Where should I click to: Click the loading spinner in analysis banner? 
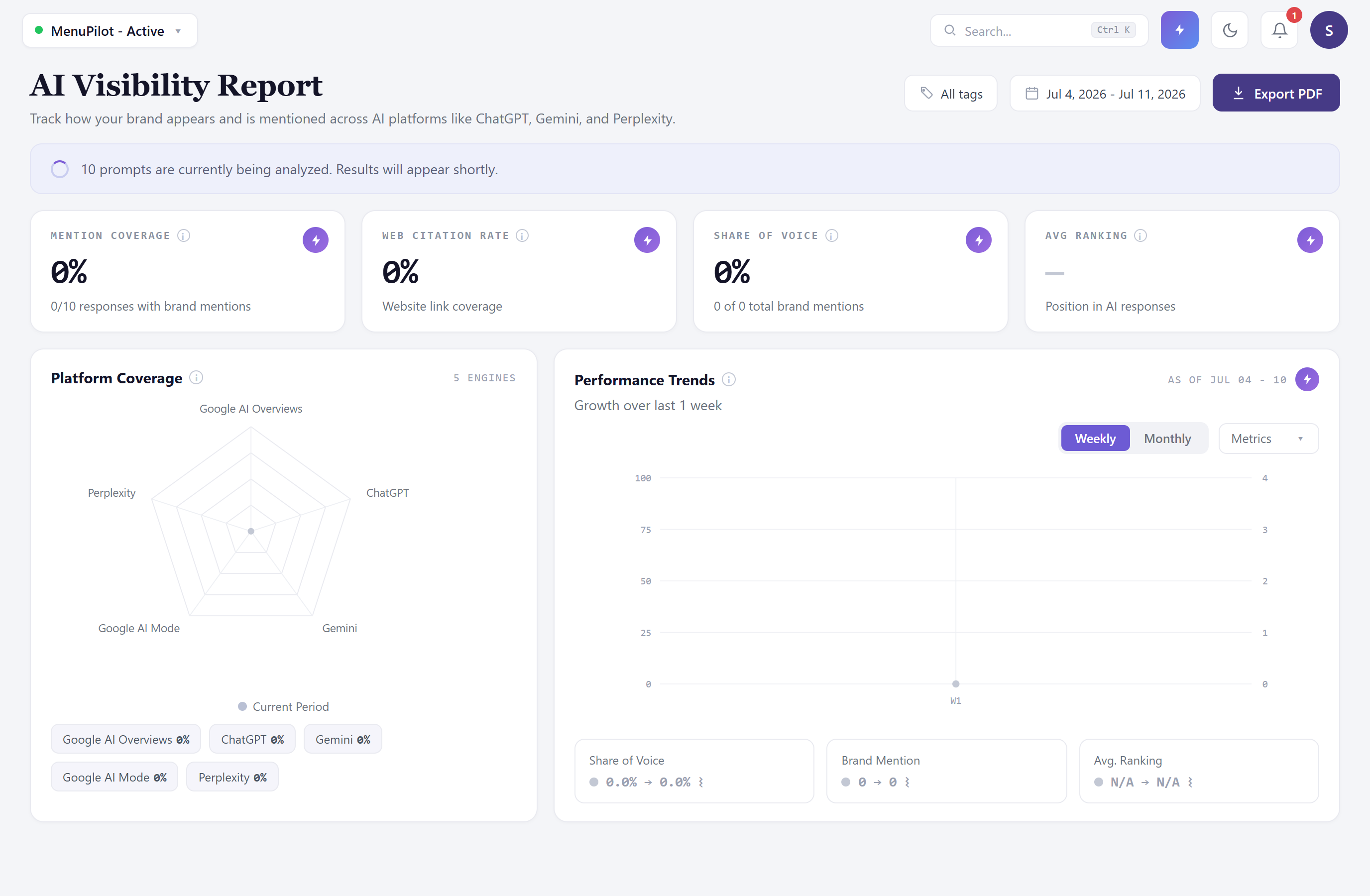60,169
